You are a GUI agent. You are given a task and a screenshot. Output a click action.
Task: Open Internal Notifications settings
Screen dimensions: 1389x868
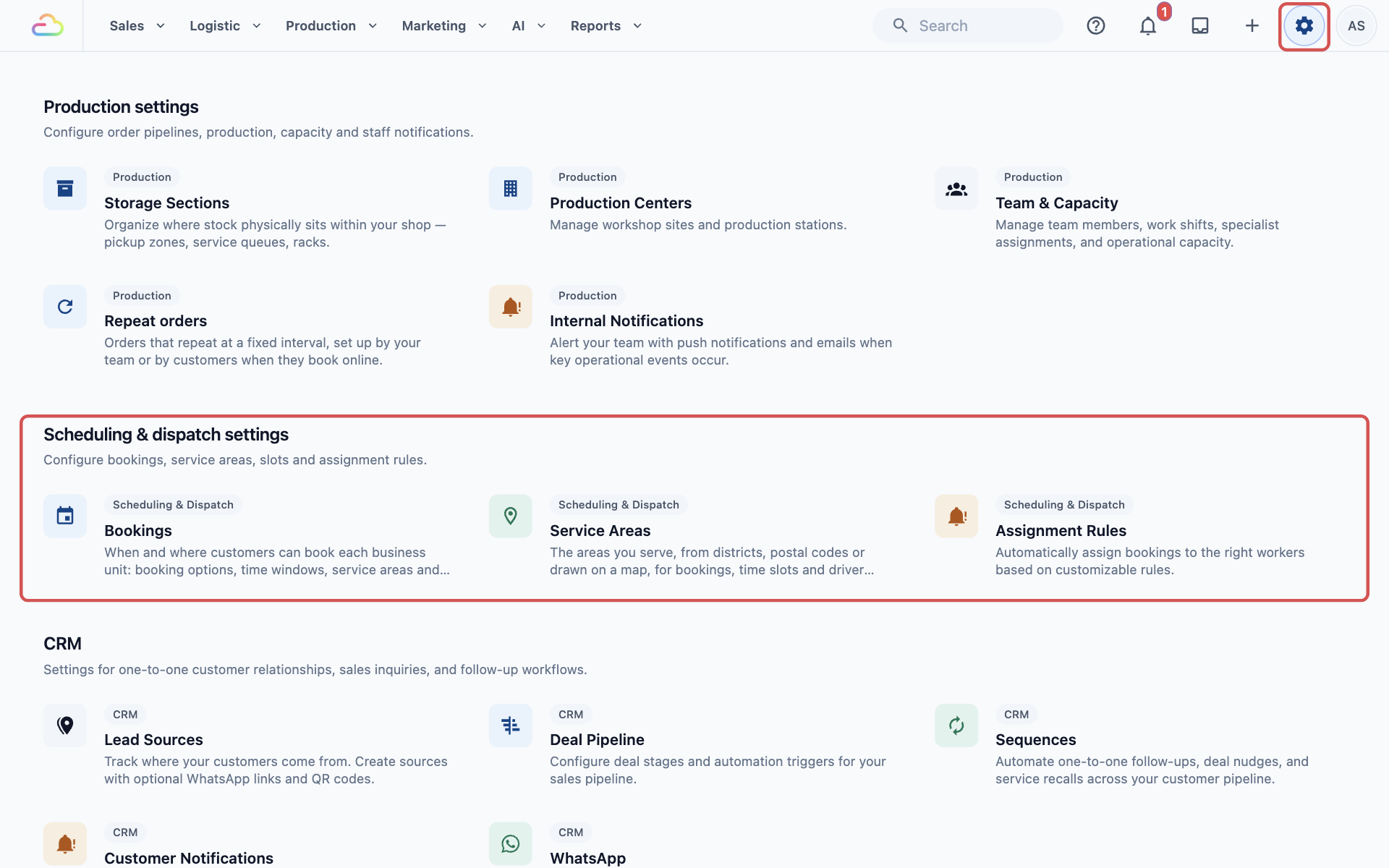[x=626, y=321]
